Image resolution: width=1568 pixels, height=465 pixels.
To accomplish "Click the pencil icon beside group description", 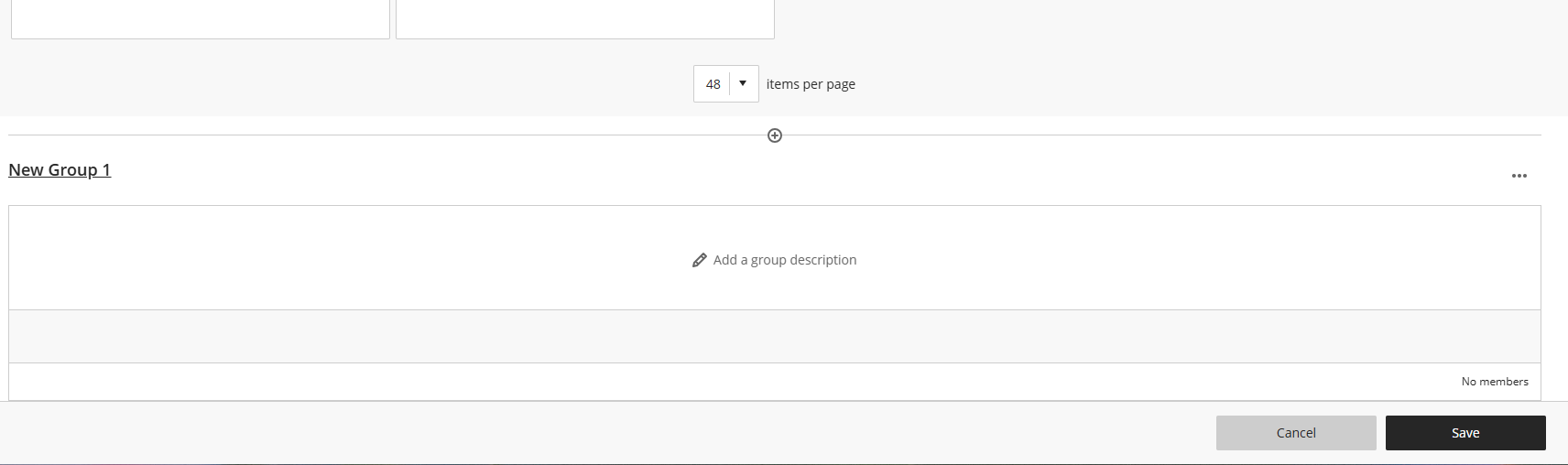I will pos(700,260).
